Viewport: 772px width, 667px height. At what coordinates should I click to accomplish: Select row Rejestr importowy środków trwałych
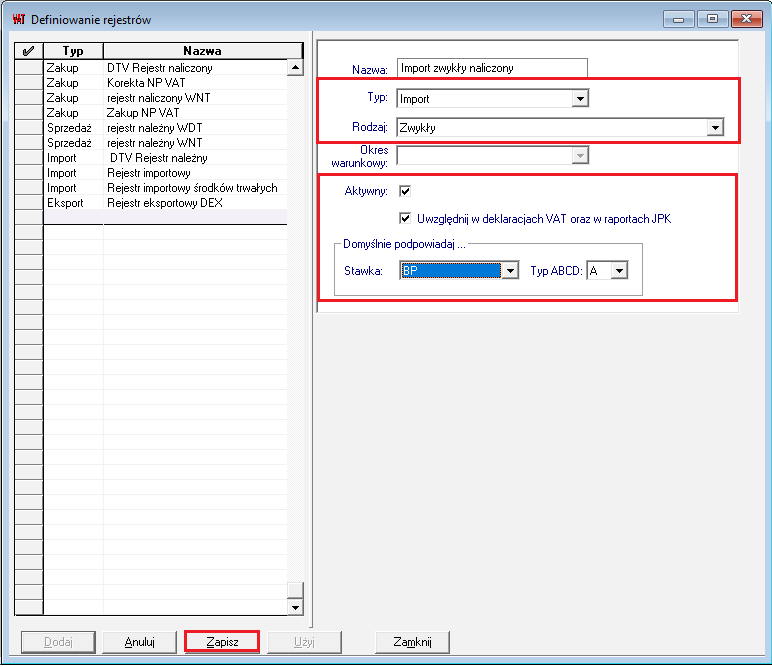coord(165,188)
